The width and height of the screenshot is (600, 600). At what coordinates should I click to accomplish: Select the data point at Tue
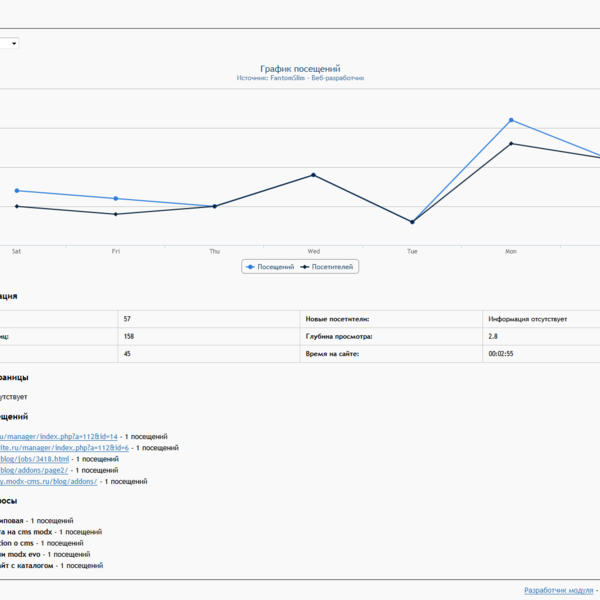[x=412, y=222]
